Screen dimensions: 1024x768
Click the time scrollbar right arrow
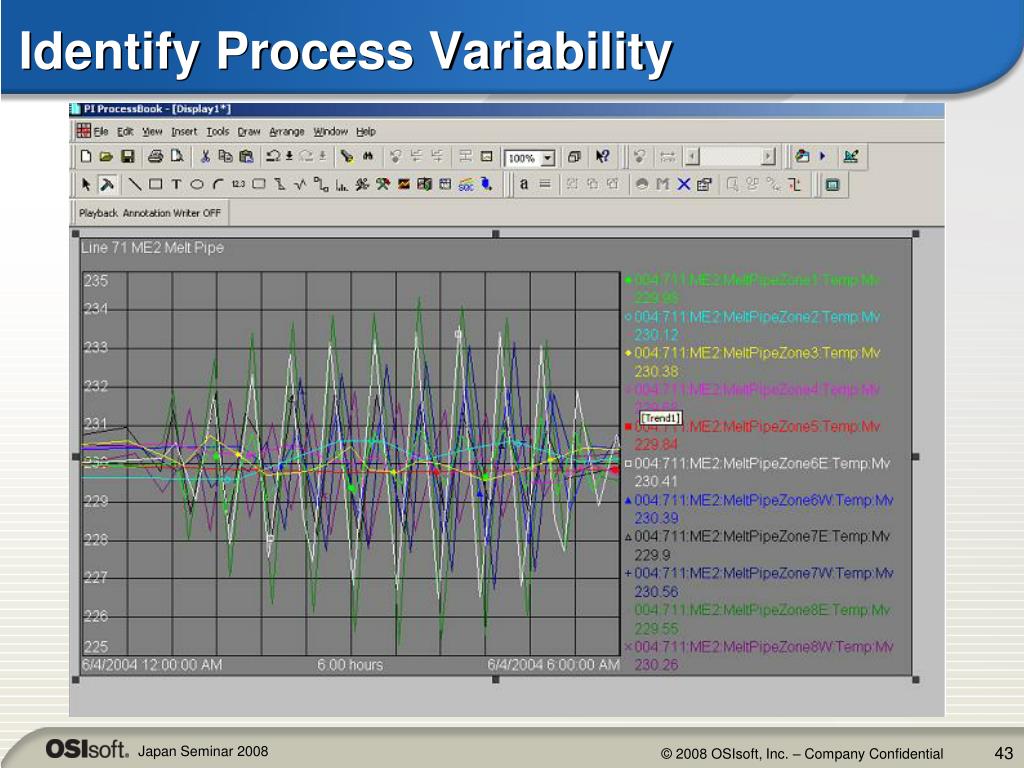tap(768, 157)
